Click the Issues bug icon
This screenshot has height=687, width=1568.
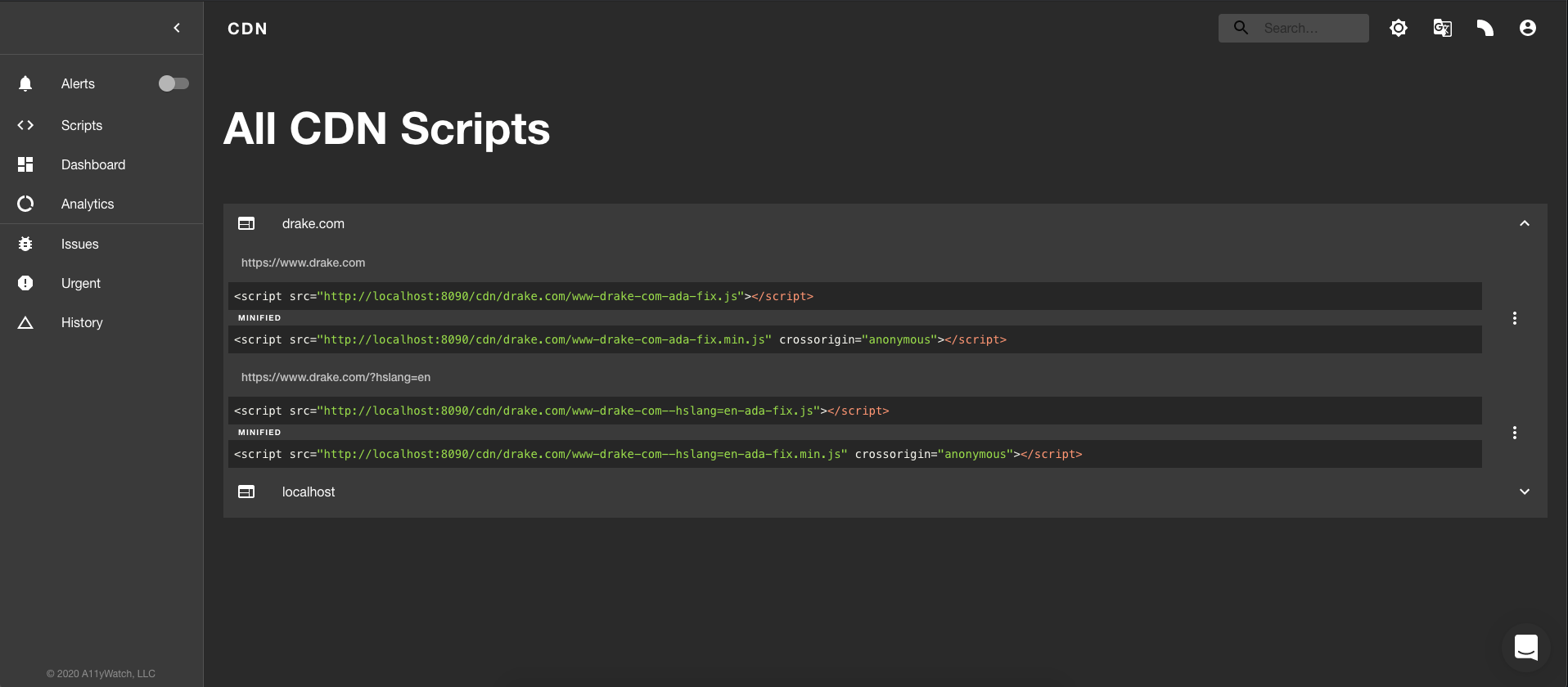(x=25, y=244)
